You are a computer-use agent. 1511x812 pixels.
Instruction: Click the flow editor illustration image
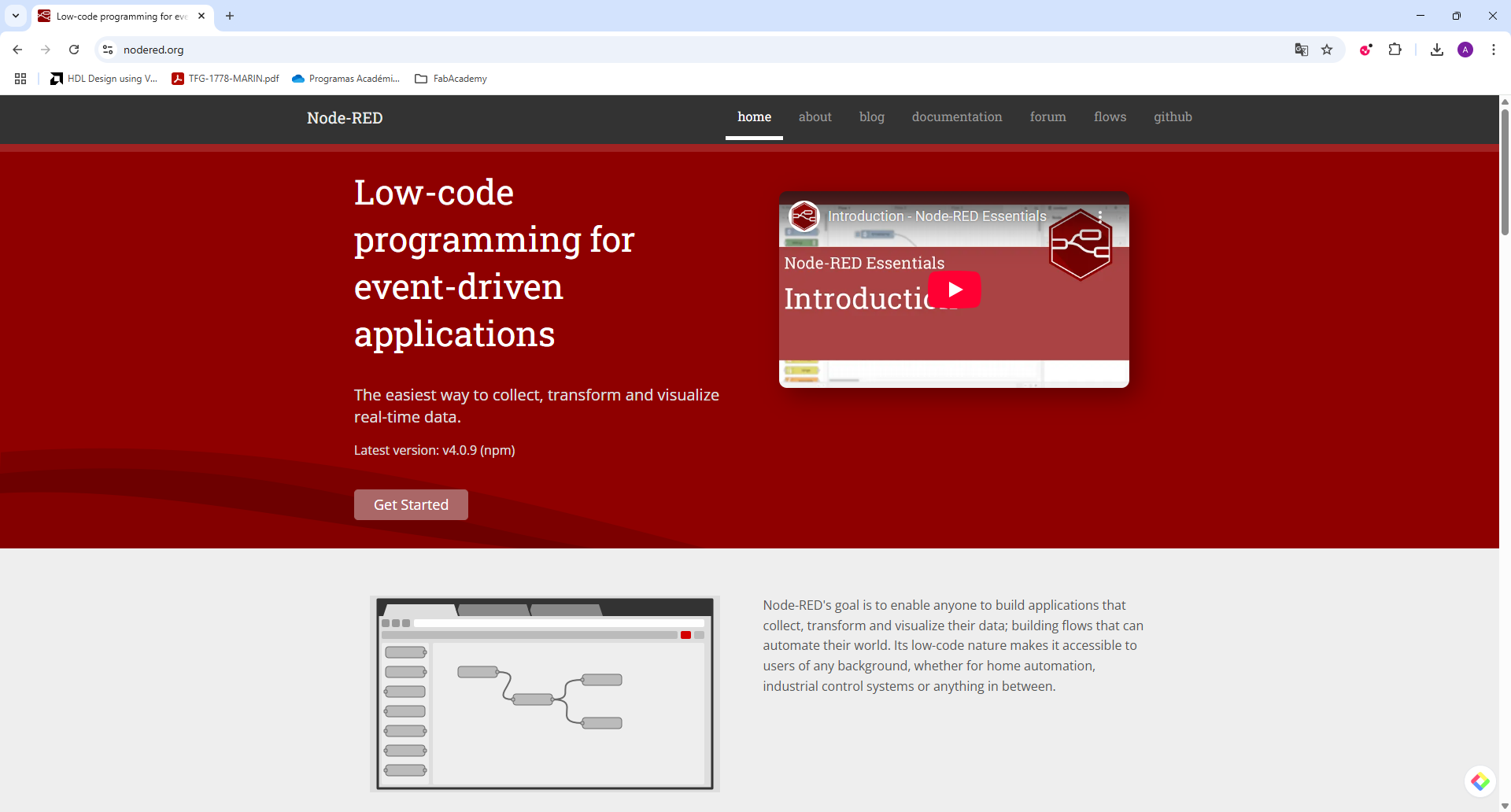pyautogui.click(x=545, y=694)
